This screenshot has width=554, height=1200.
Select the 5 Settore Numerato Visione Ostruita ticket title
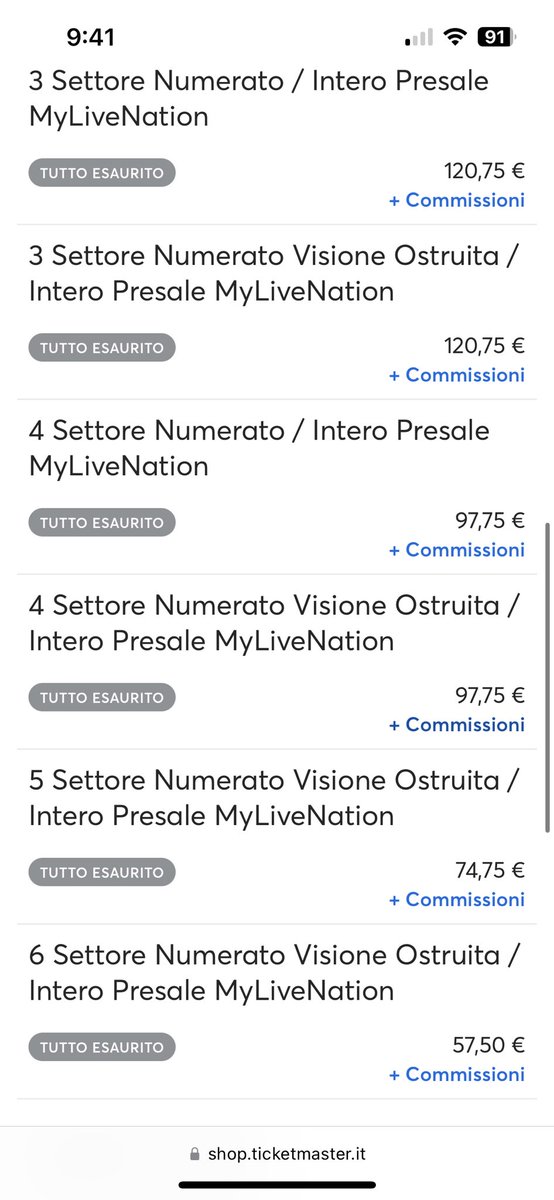[x=275, y=798]
